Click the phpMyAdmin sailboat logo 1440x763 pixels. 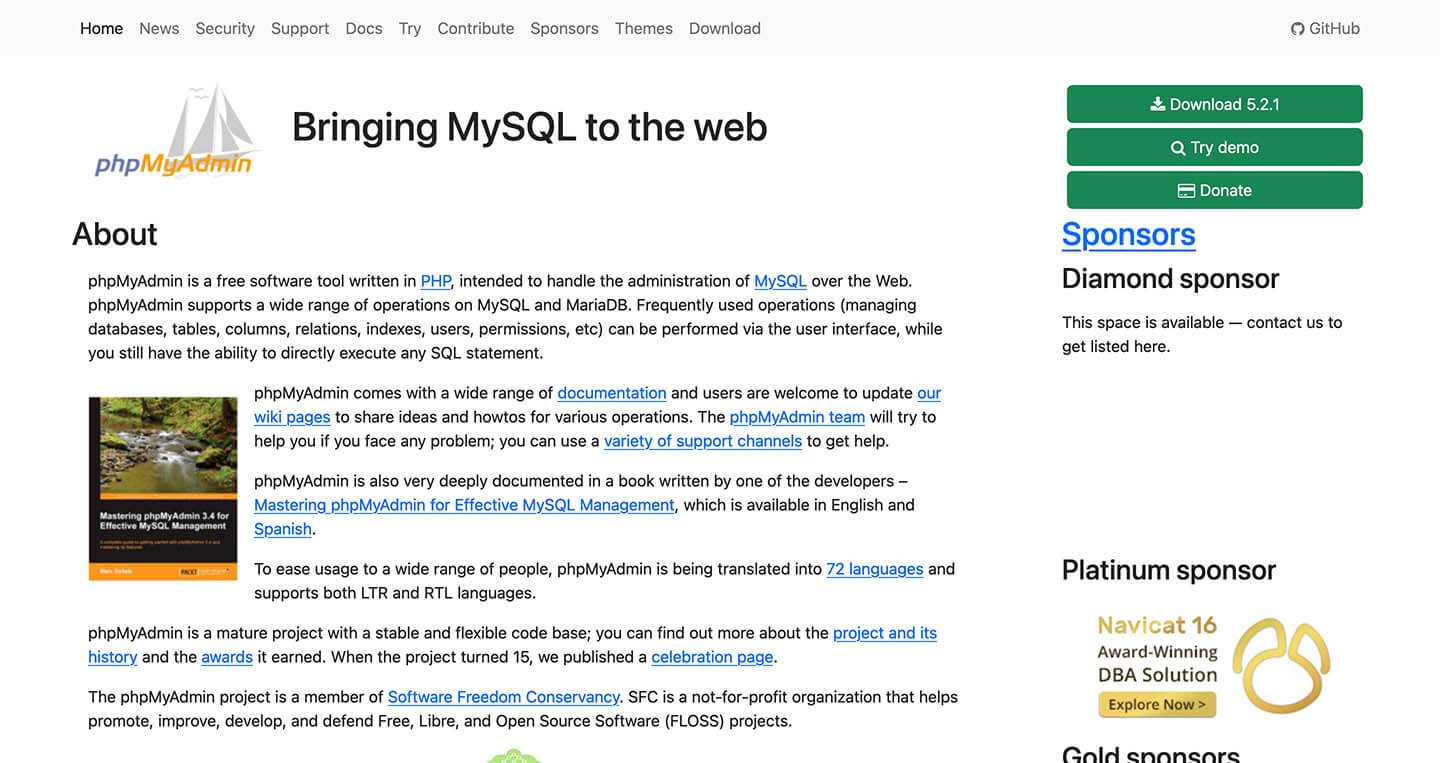(176, 131)
